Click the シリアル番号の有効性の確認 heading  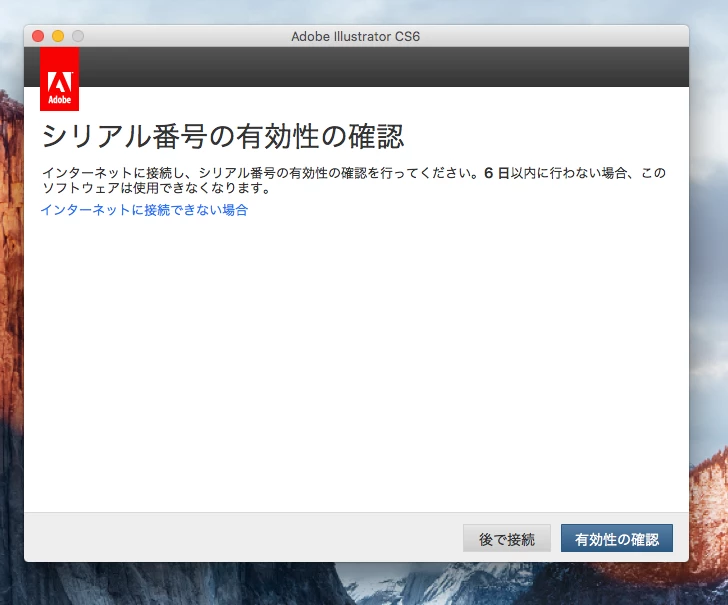pos(223,137)
